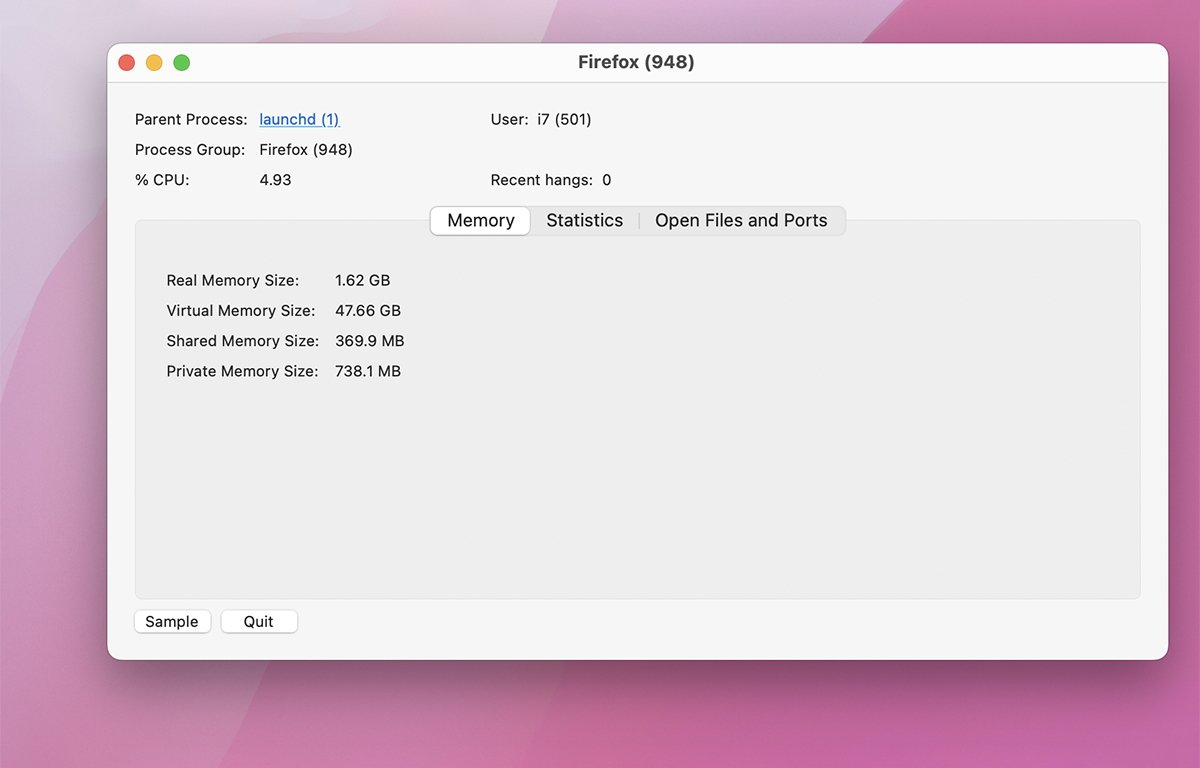Switch to the Memory tab
This screenshot has height=768, width=1200.
click(x=481, y=221)
